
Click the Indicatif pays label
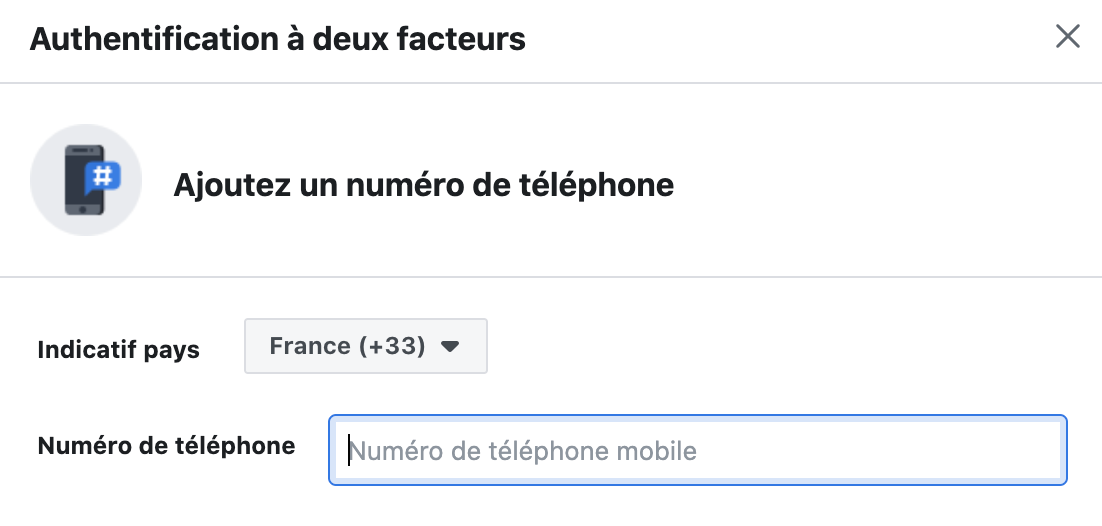coord(119,349)
